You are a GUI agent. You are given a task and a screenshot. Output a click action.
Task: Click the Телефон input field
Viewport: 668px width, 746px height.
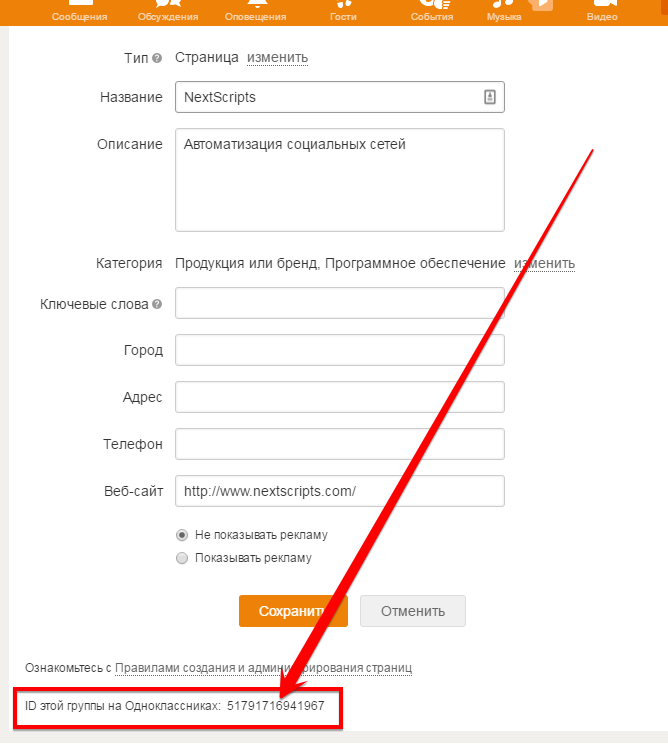pyautogui.click(x=340, y=444)
